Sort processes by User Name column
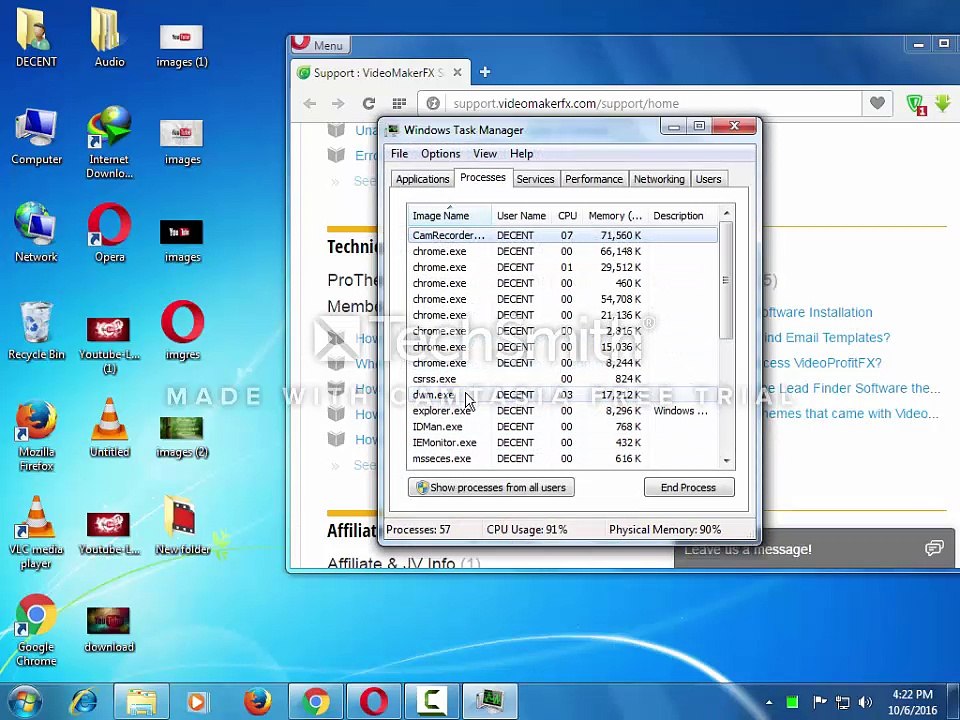960x720 pixels. (x=521, y=216)
